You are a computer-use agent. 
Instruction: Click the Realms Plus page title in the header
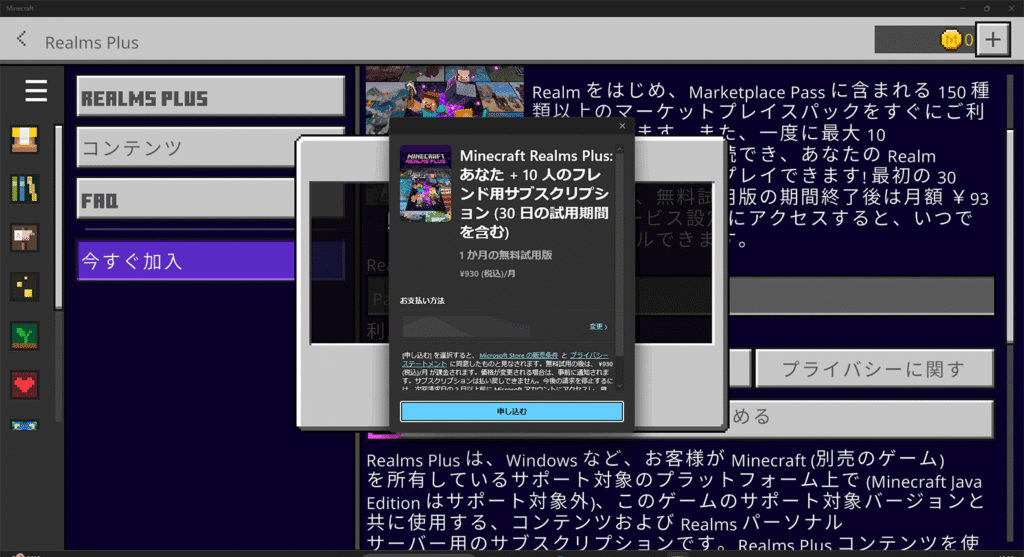[91, 42]
